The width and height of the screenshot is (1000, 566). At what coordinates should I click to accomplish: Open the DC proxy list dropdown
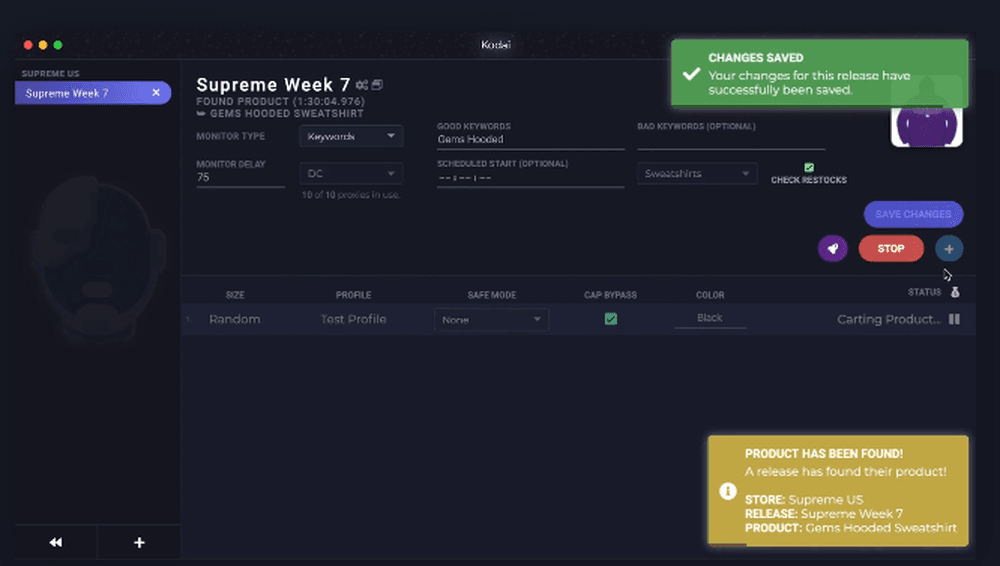pos(351,174)
